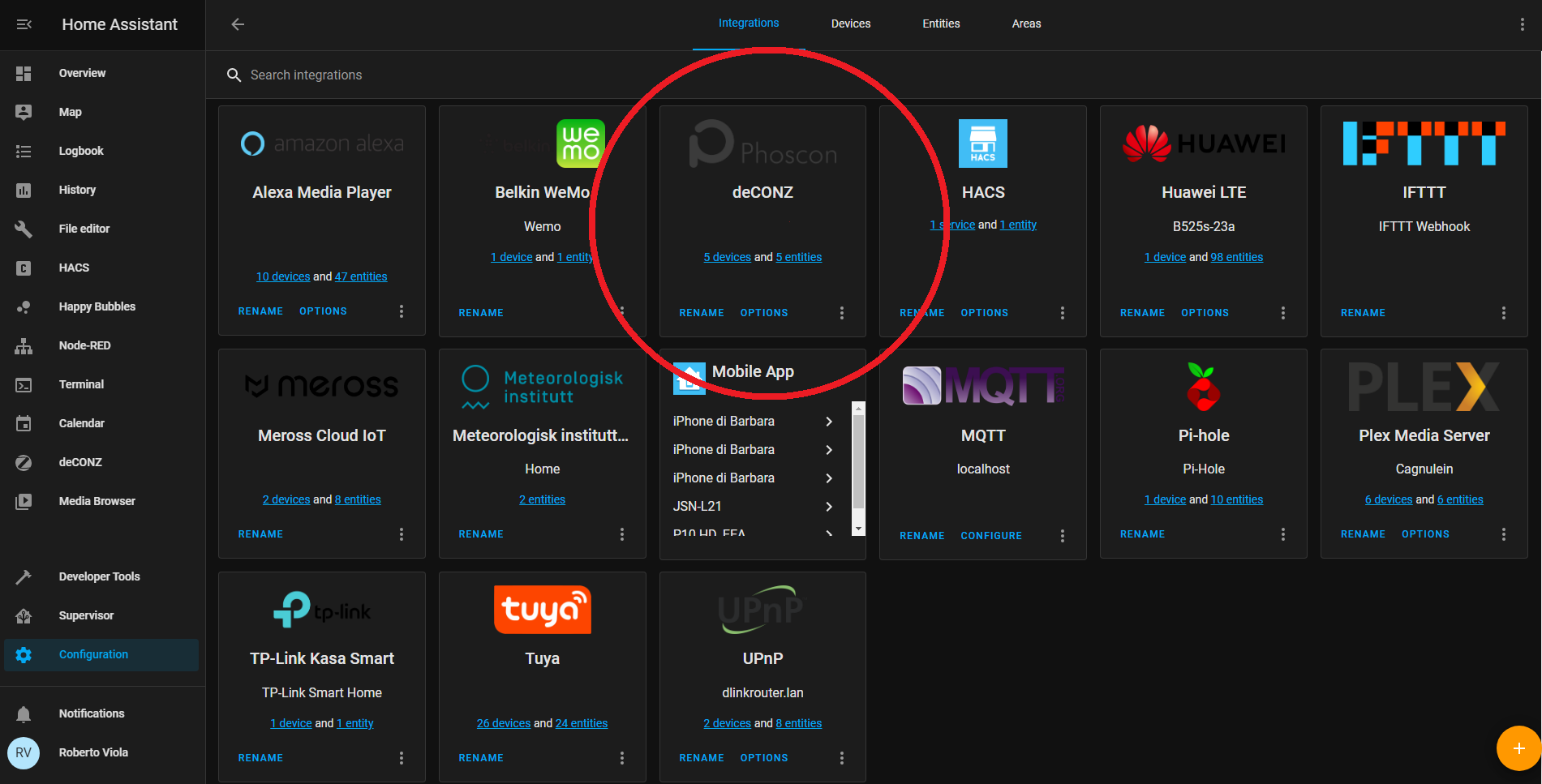Open the Logbook sidebar icon
Screen dimensions: 1542x784
pyautogui.click(x=24, y=151)
